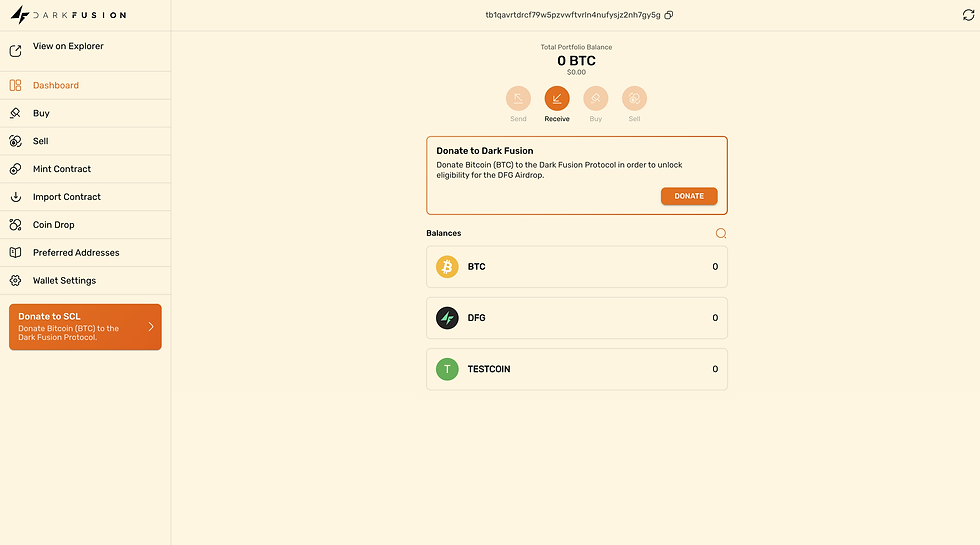
Task: Go to Import Contract
Action: [x=66, y=197]
